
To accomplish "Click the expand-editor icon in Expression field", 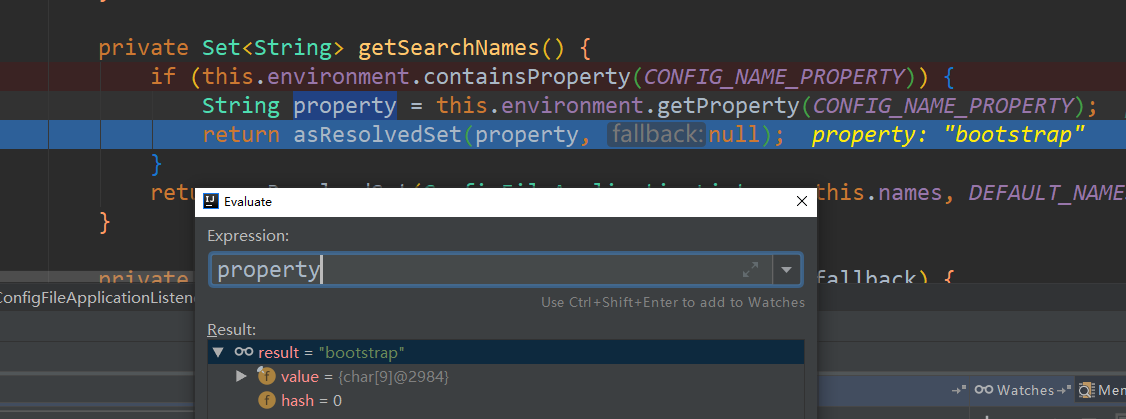I will 750,270.
